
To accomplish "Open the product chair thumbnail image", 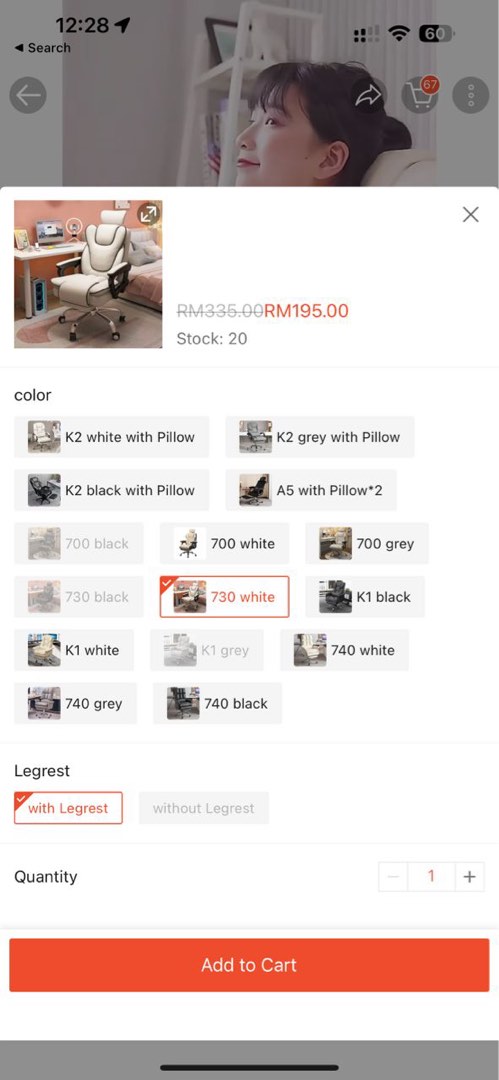I will pyautogui.click(x=88, y=274).
